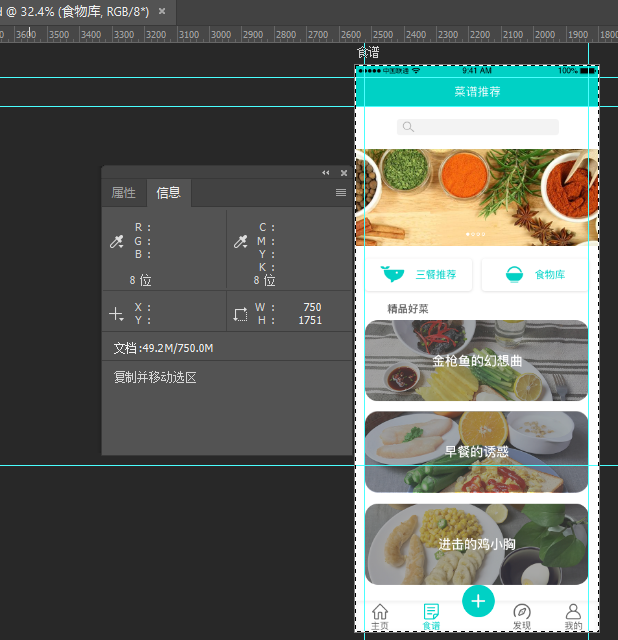Click the search field in the mockup

pos(478,127)
